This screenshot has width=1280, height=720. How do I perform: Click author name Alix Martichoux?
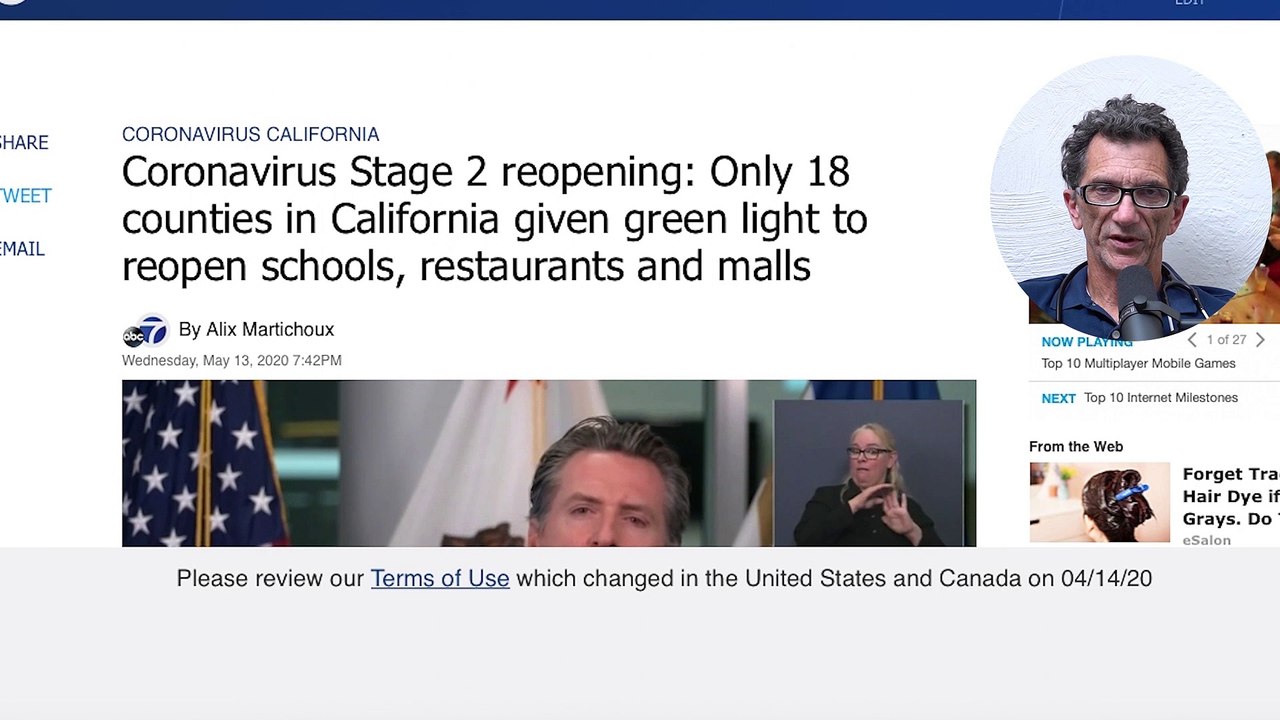pyautogui.click(x=270, y=329)
